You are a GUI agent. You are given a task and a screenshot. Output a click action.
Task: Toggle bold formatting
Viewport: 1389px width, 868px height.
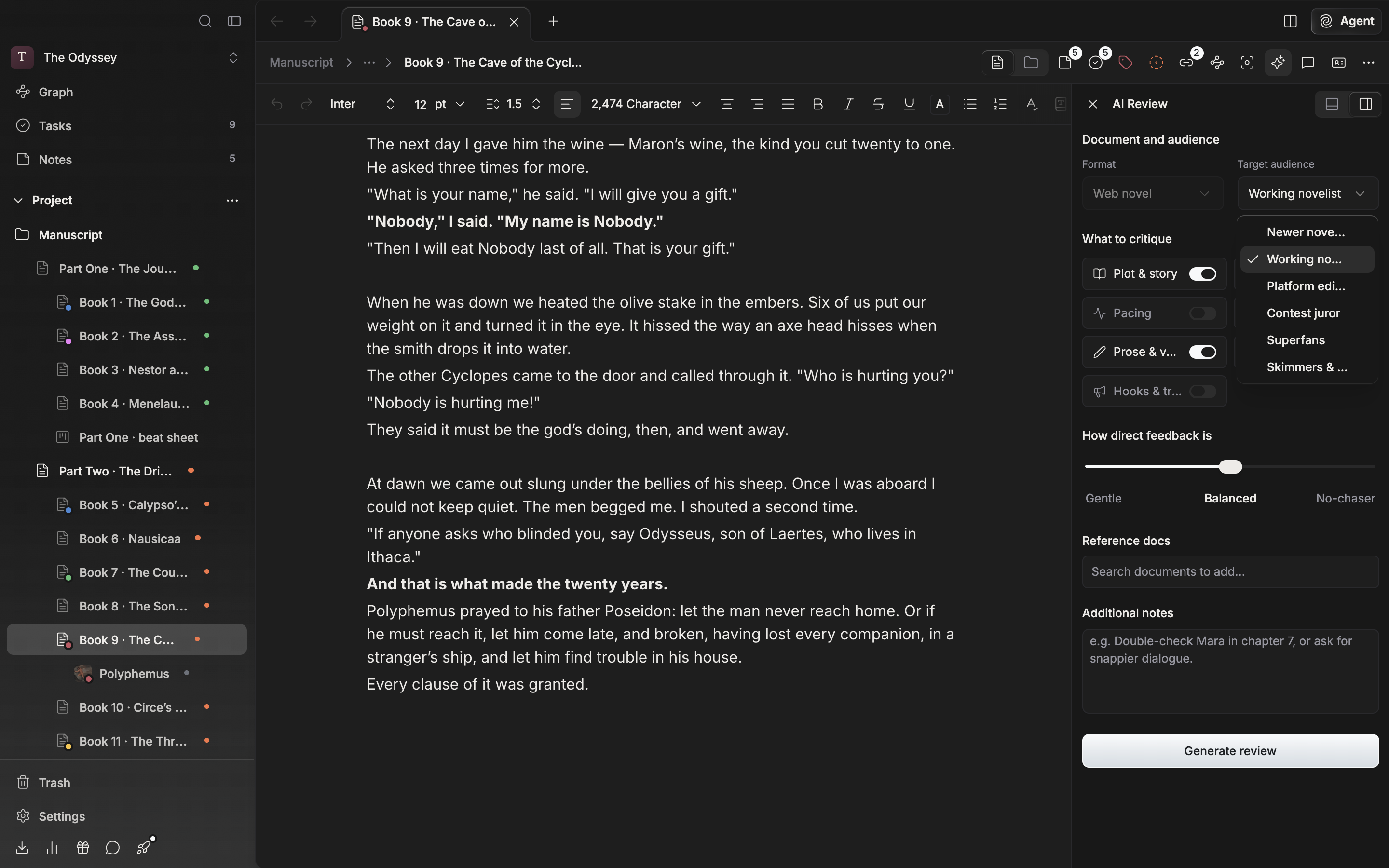[818, 104]
